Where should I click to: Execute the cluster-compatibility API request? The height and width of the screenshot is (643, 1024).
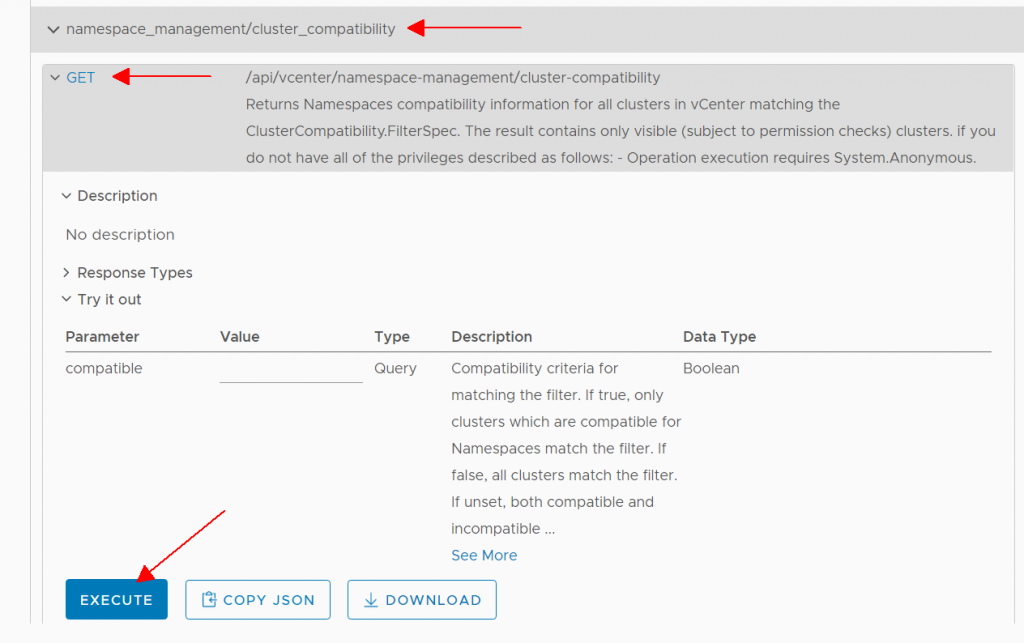click(116, 599)
